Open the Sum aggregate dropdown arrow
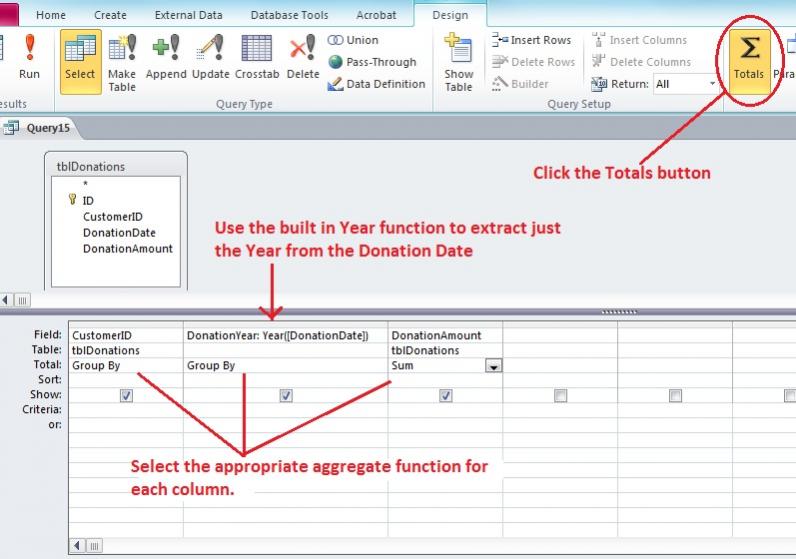This screenshot has height=559, width=796. (493, 366)
